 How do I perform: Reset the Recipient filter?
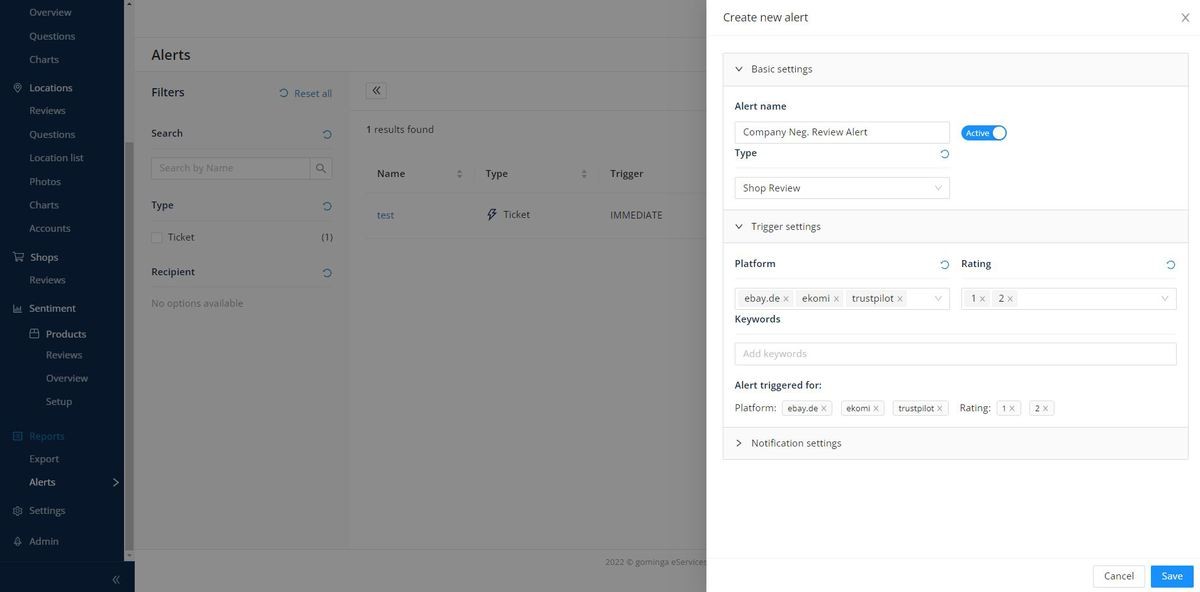point(326,273)
